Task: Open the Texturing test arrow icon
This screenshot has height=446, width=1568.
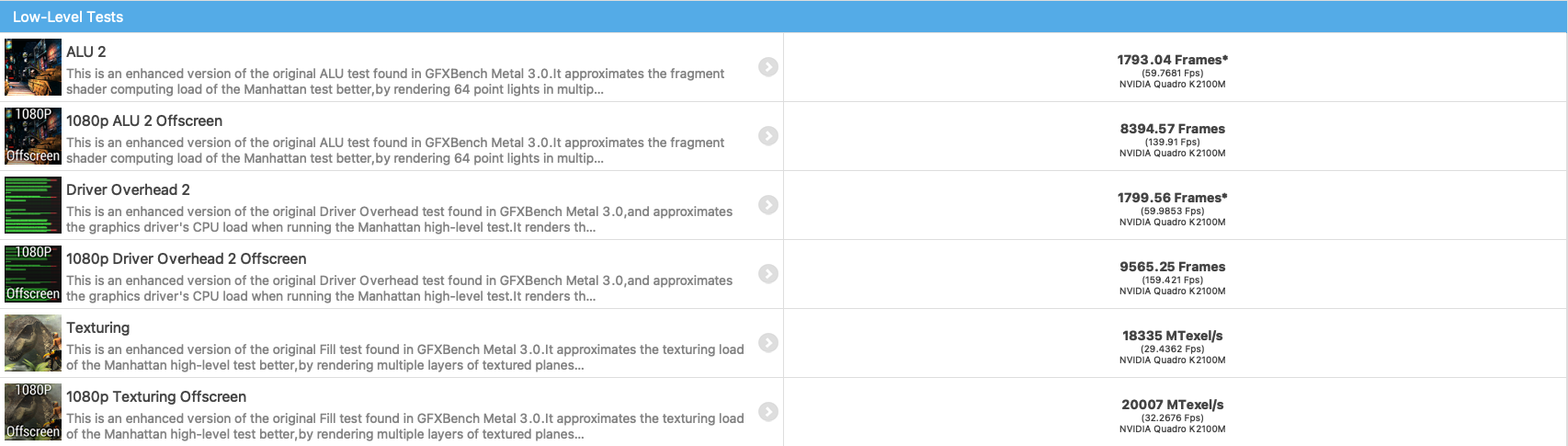Action: [768, 343]
